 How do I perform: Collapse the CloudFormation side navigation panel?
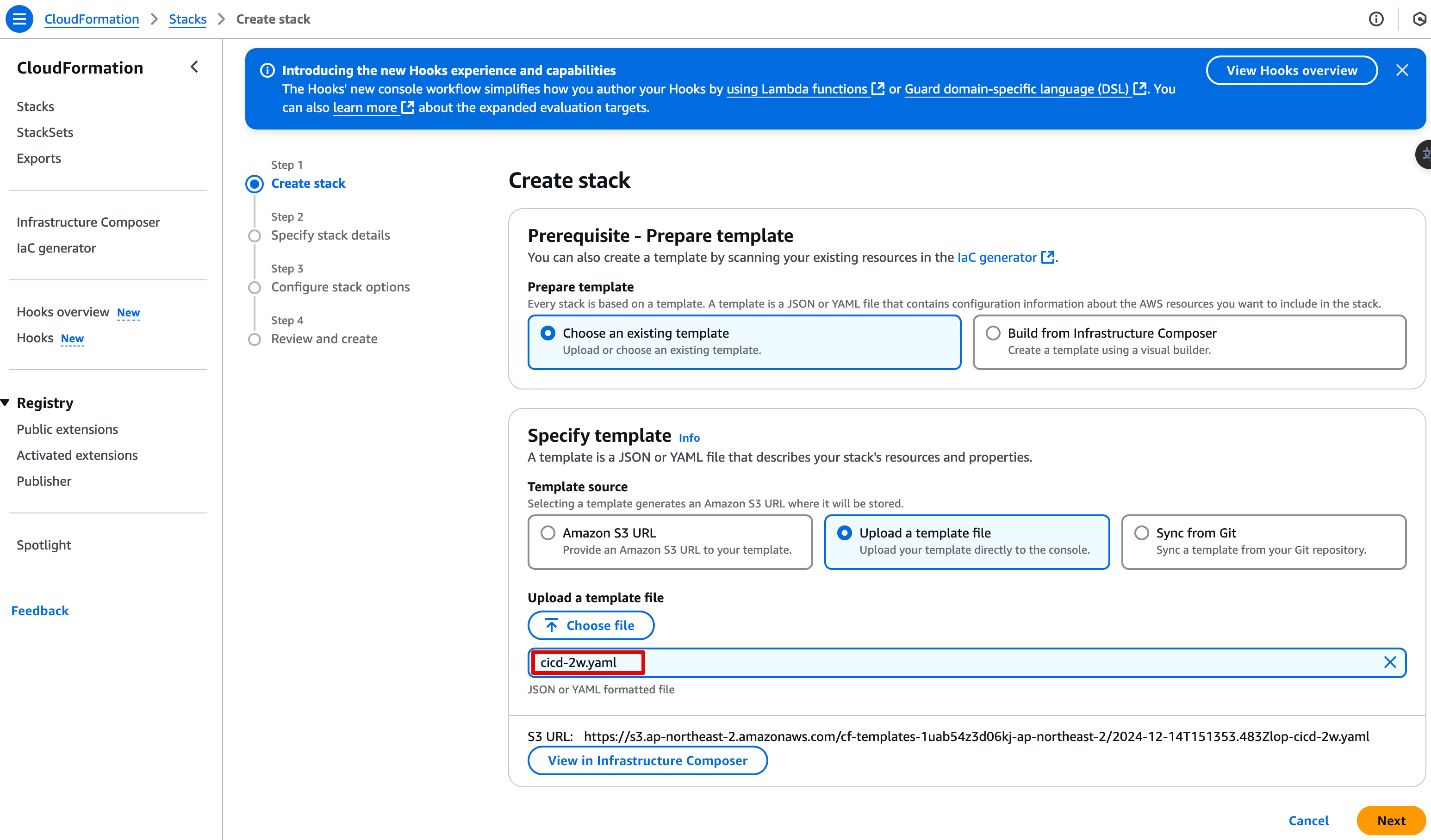tap(194, 67)
